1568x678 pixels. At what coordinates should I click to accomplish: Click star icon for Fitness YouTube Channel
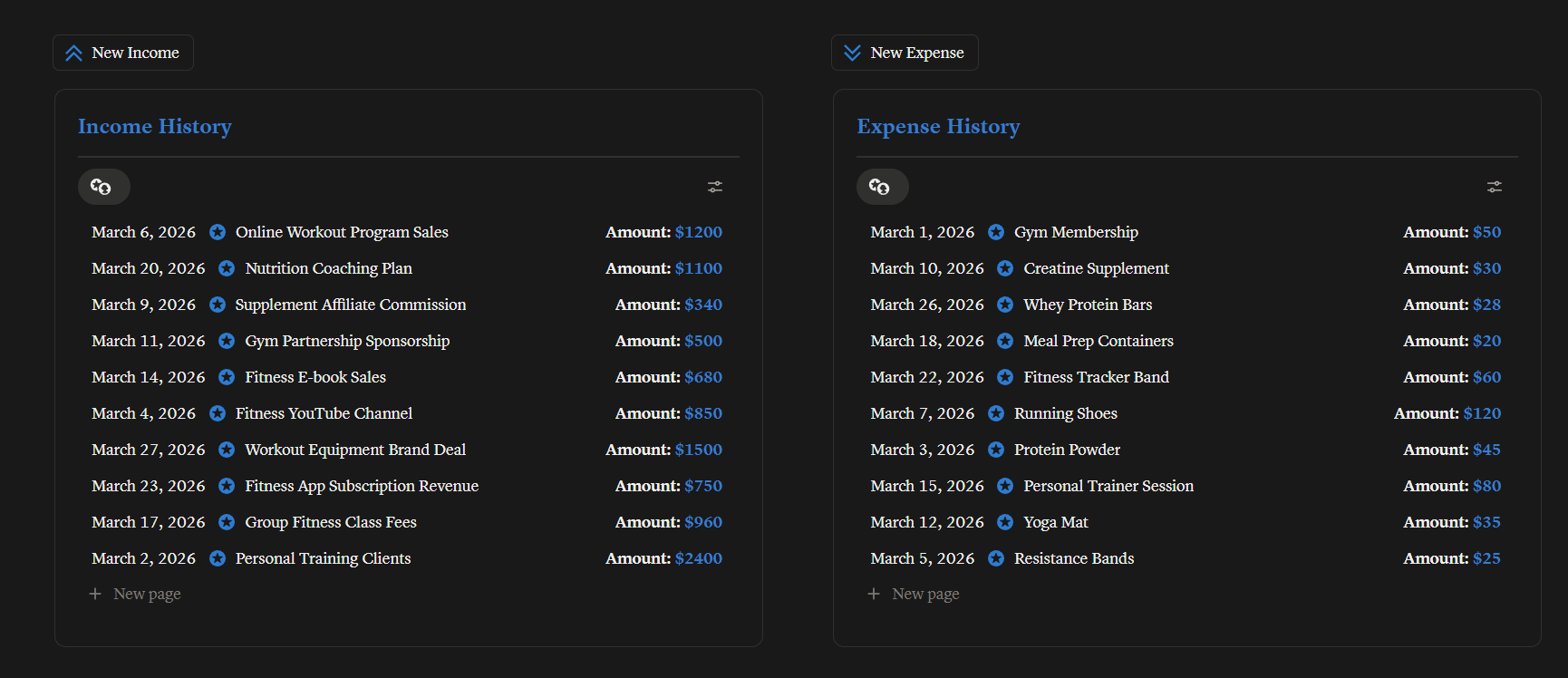click(x=218, y=413)
